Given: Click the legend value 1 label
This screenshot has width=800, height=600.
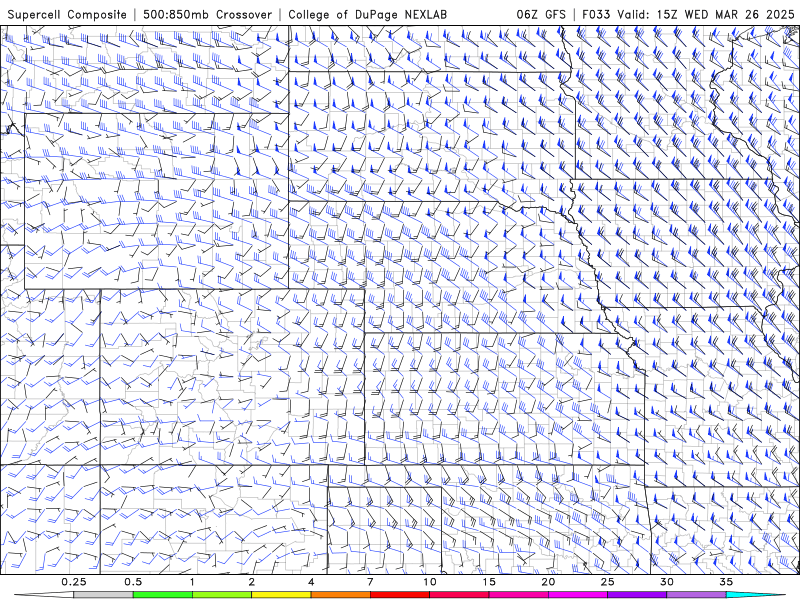Looking at the screenshot, I should pyautogui.click(x=192, y=582).
